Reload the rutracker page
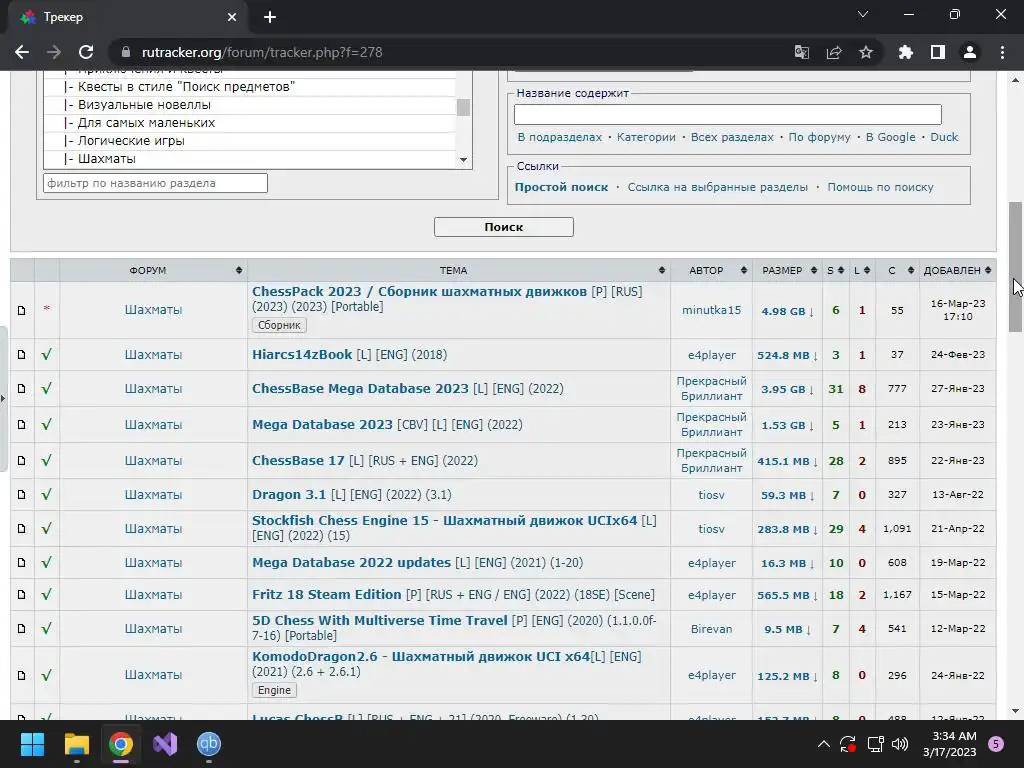 pos(86,52)
